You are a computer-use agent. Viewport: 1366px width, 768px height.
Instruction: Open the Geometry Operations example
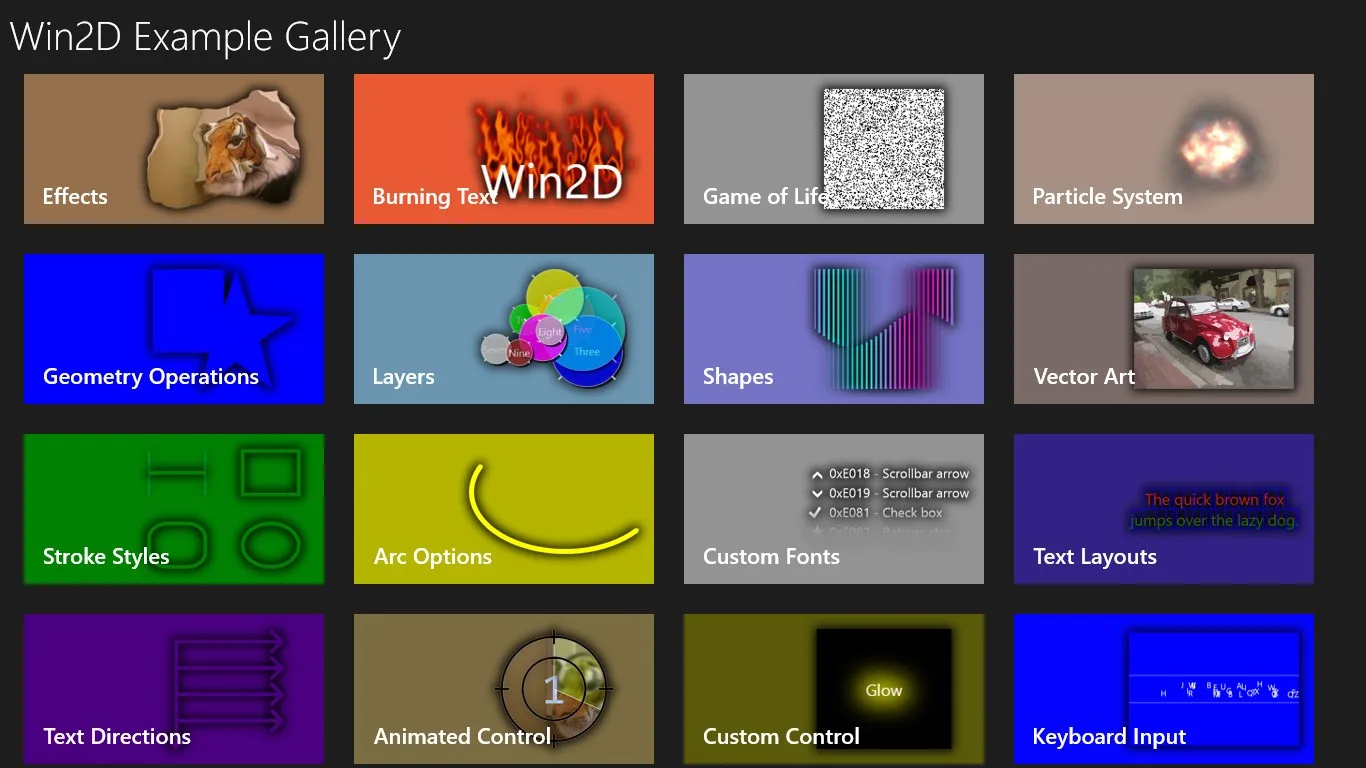tap(174, 329)
